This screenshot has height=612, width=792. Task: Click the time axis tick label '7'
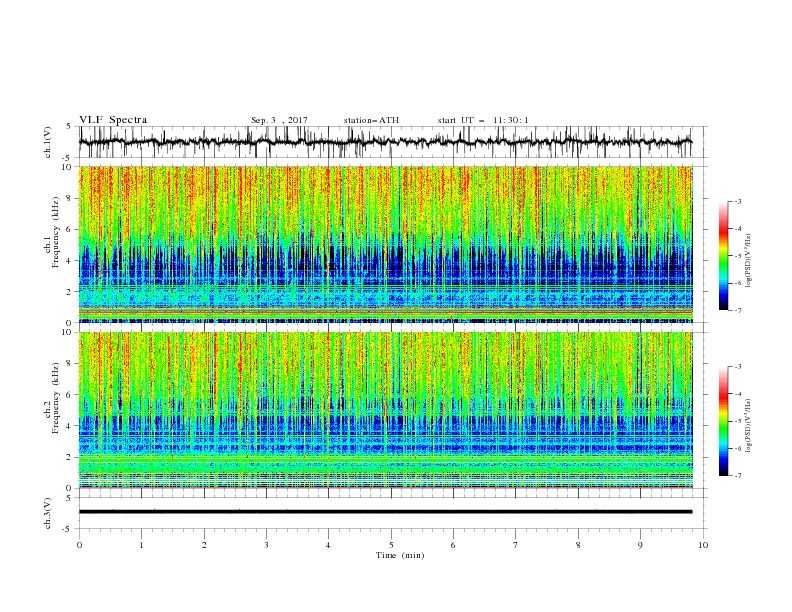click(x=516, y=545)
